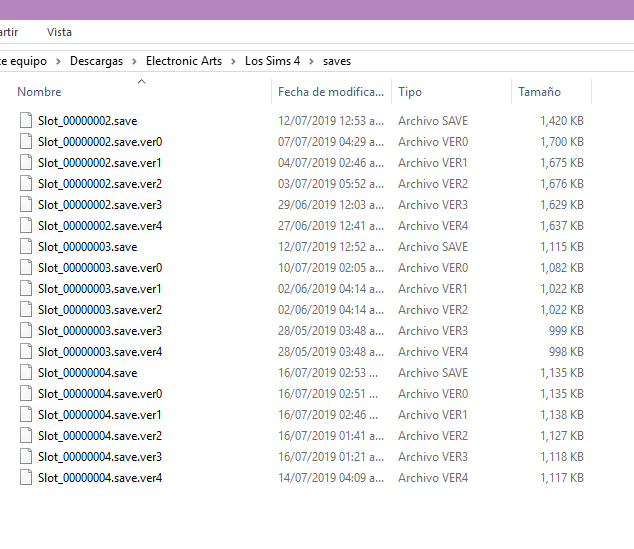Open the Vista ribbon tab
The height and width of the screenshot is (549, 634).
59,32
